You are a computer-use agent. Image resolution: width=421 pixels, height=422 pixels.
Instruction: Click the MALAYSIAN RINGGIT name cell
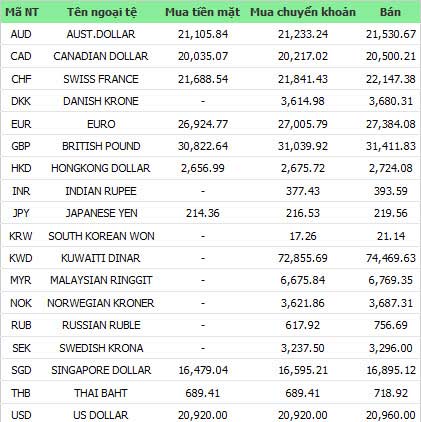[101, 280]
